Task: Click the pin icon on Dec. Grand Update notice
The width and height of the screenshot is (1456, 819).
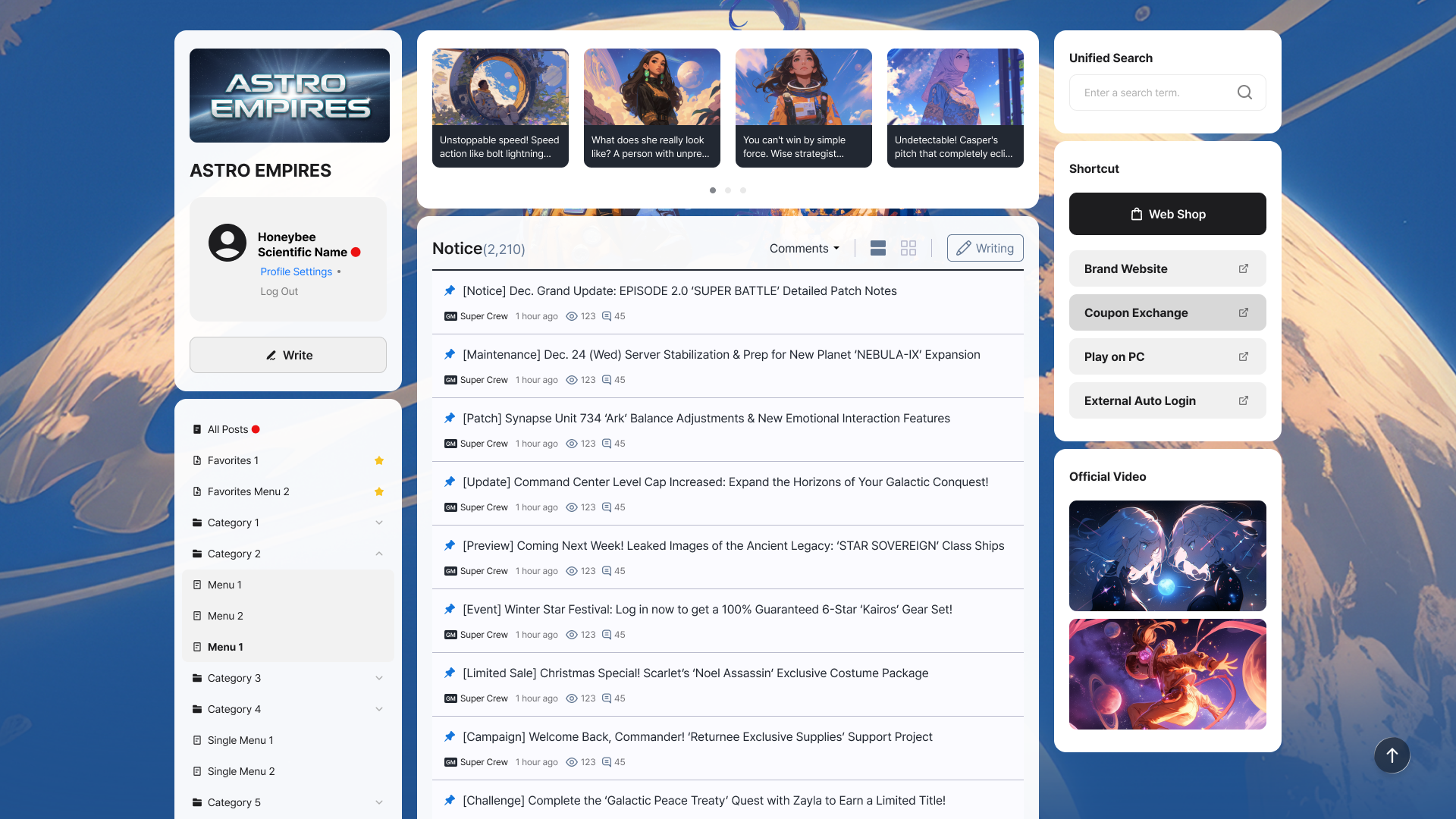Action: (x=450, y=290)
